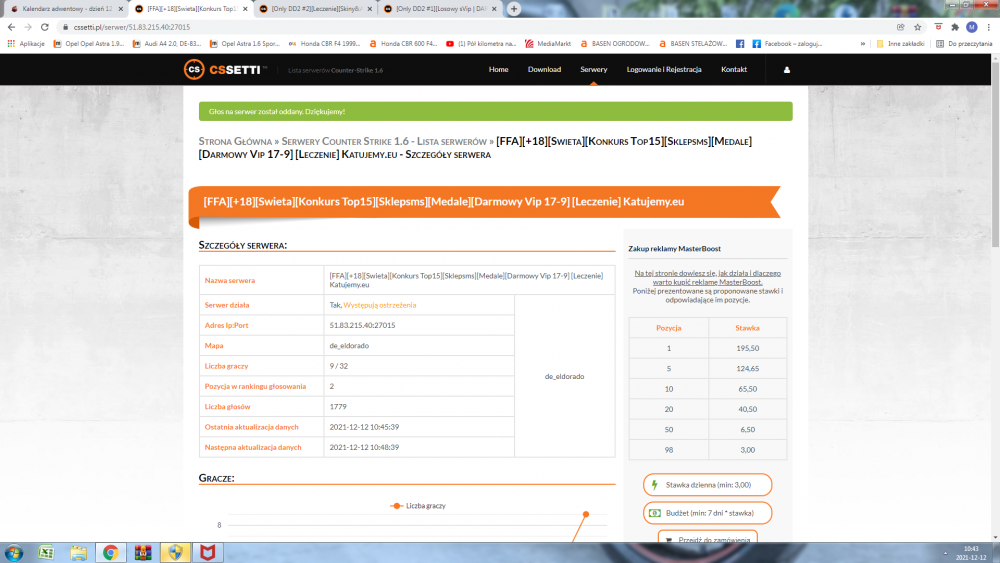Follow Serwery Counter Strike 1.6 breadcrumb
This screenshot has height=563, width=1000.
coord(384,142)
